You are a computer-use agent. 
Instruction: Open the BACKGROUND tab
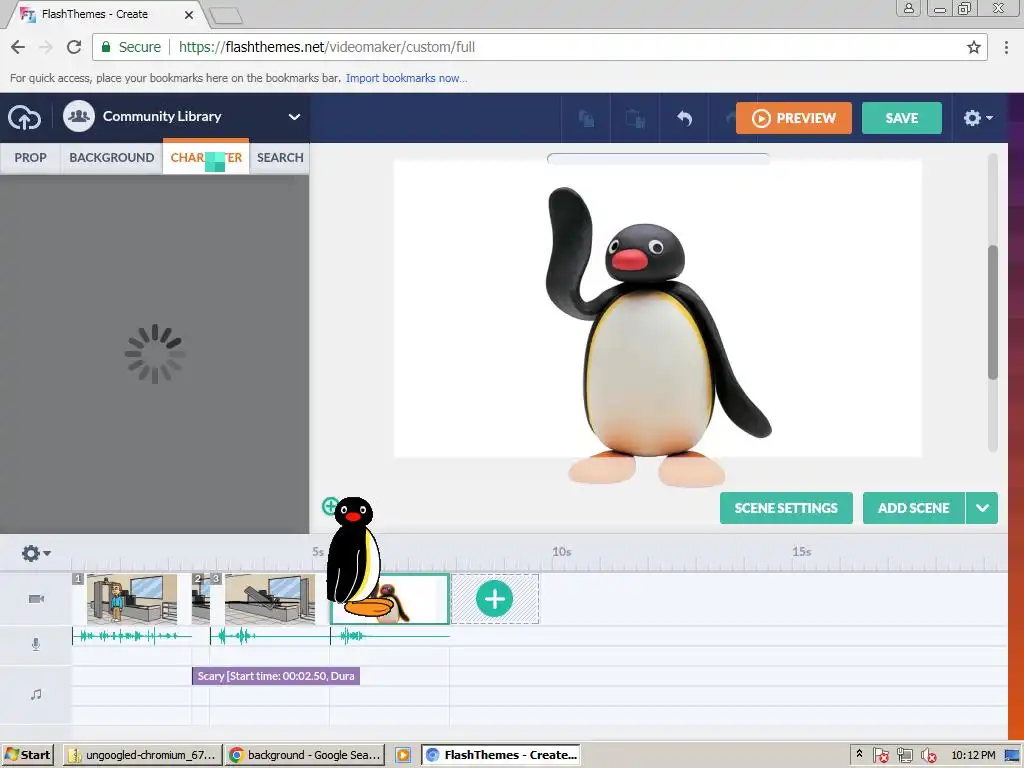(x=112, y=157)
